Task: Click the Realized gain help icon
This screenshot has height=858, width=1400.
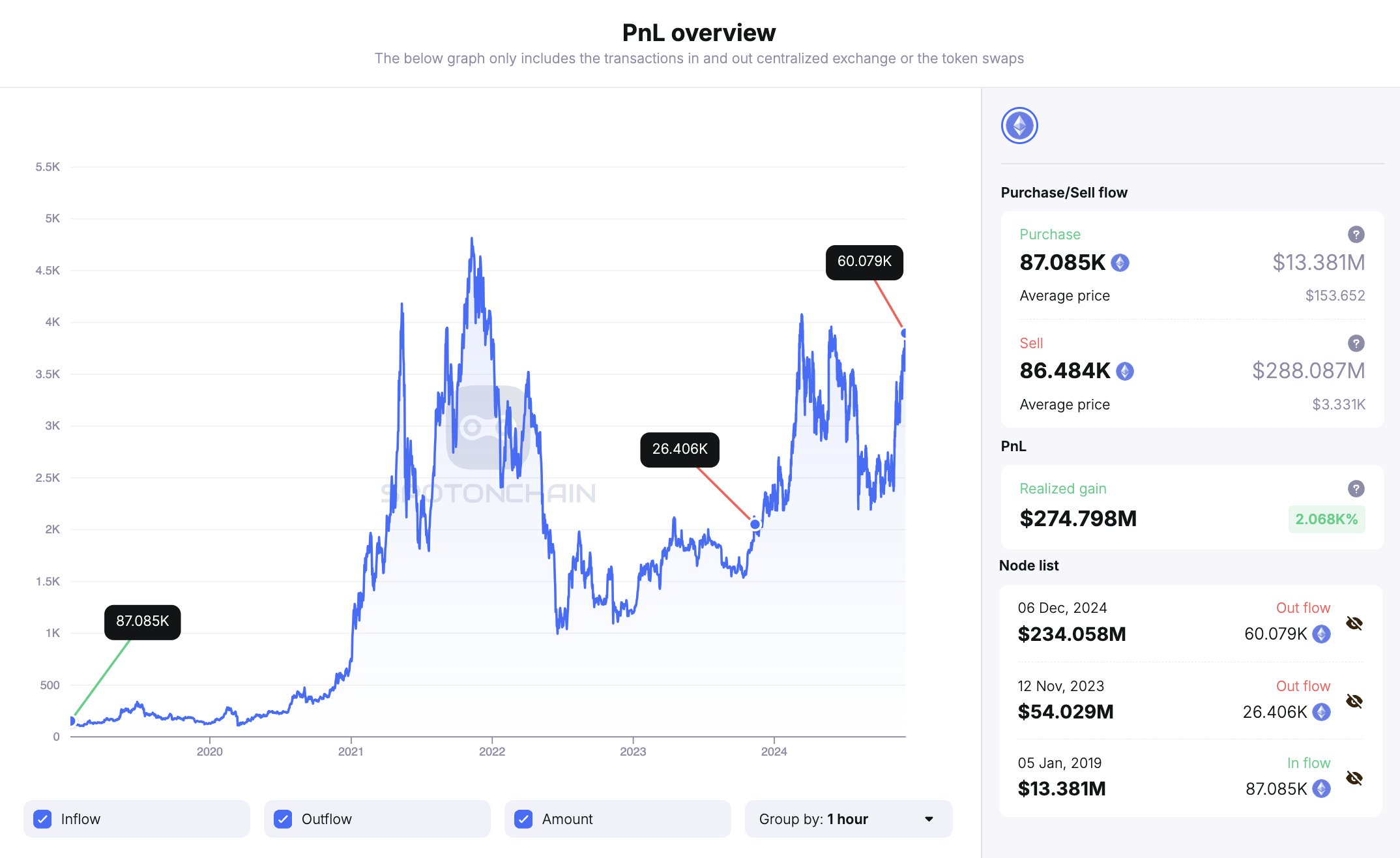Action: (x=1356, y=488)
